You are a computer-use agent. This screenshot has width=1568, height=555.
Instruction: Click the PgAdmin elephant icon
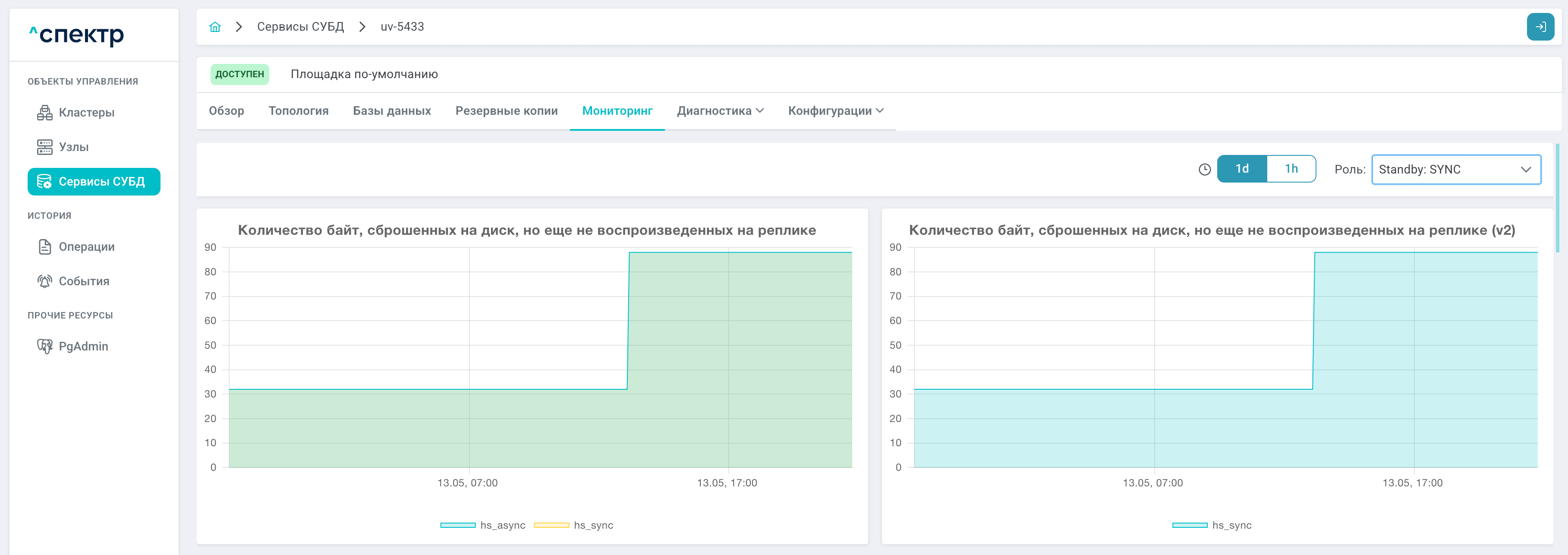44,346
